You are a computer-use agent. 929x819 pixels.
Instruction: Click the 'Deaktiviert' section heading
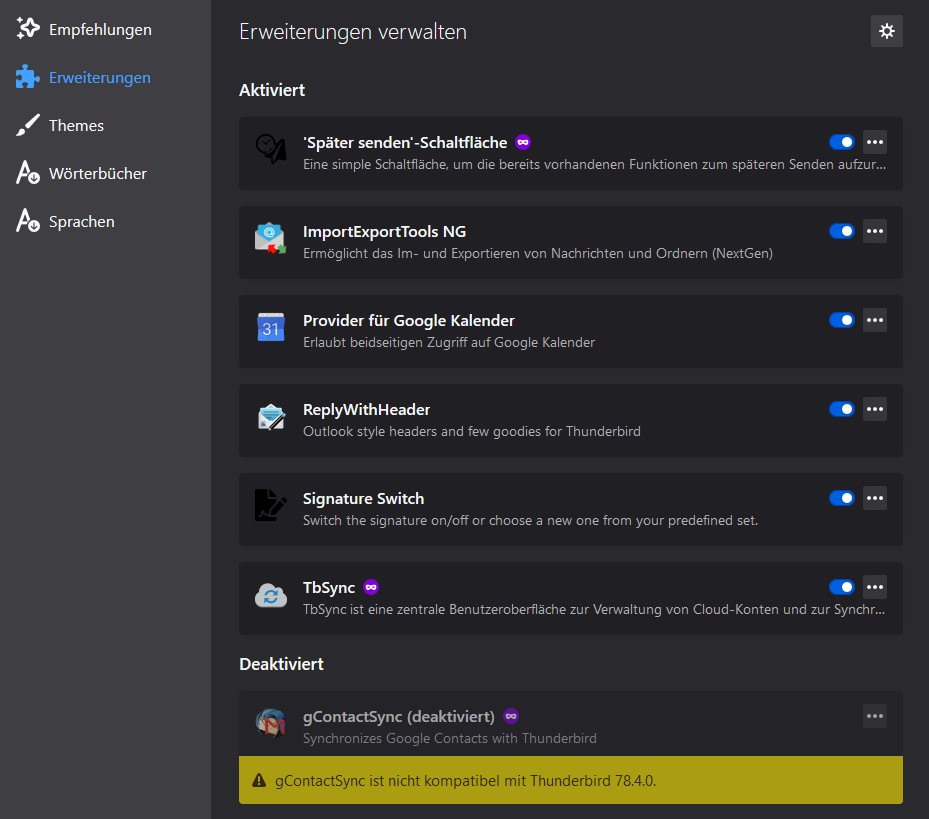(281, 664)
